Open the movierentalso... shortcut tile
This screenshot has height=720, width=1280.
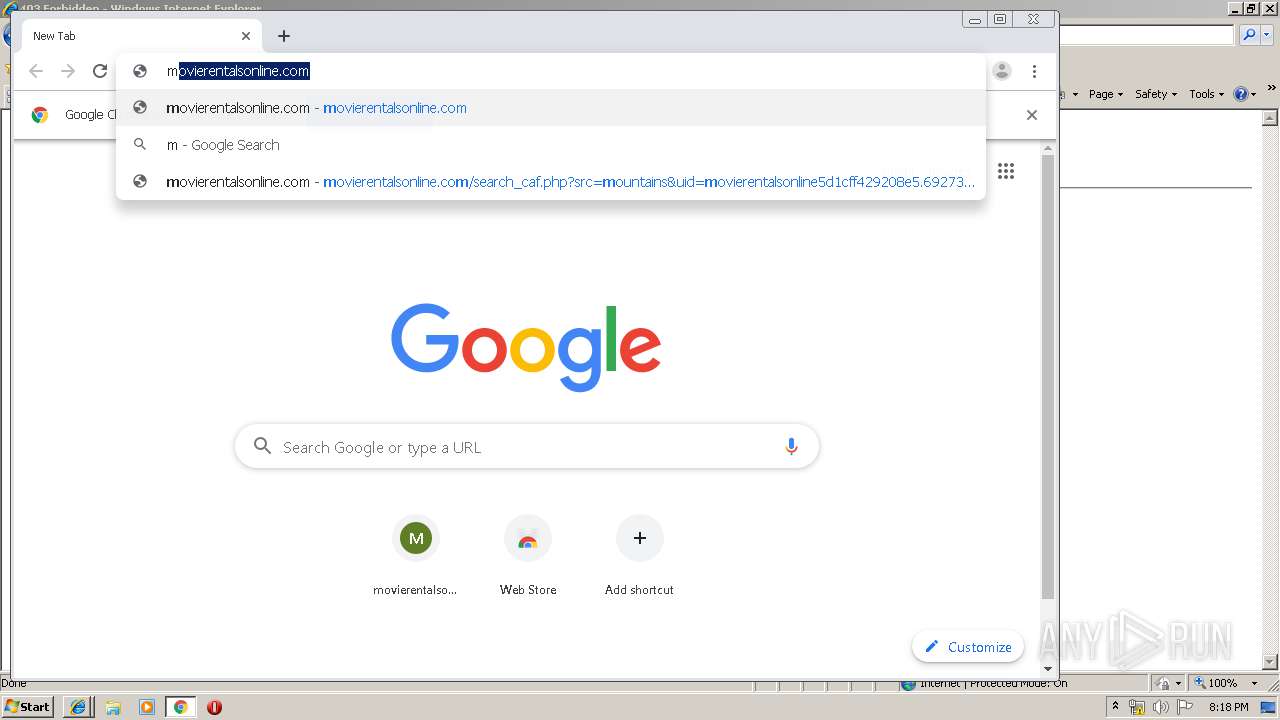(x=416, y=554)
